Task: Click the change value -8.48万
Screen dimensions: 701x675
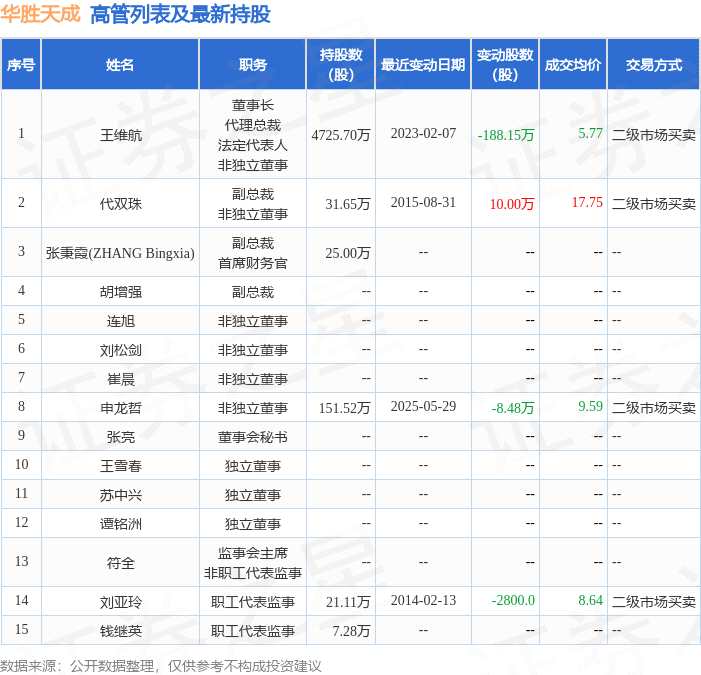Action: (513, 409)
